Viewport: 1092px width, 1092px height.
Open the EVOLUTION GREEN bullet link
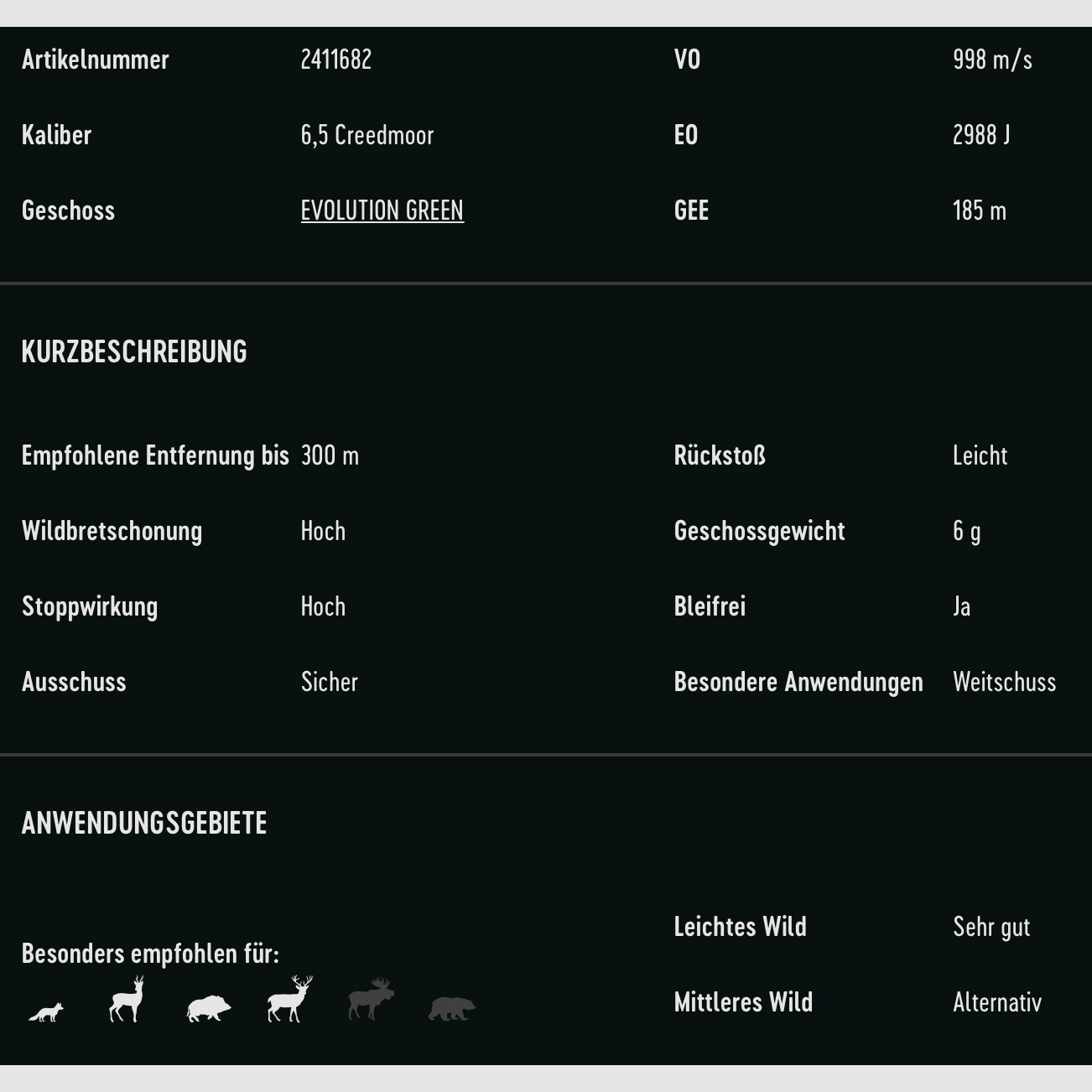point(382,211)
